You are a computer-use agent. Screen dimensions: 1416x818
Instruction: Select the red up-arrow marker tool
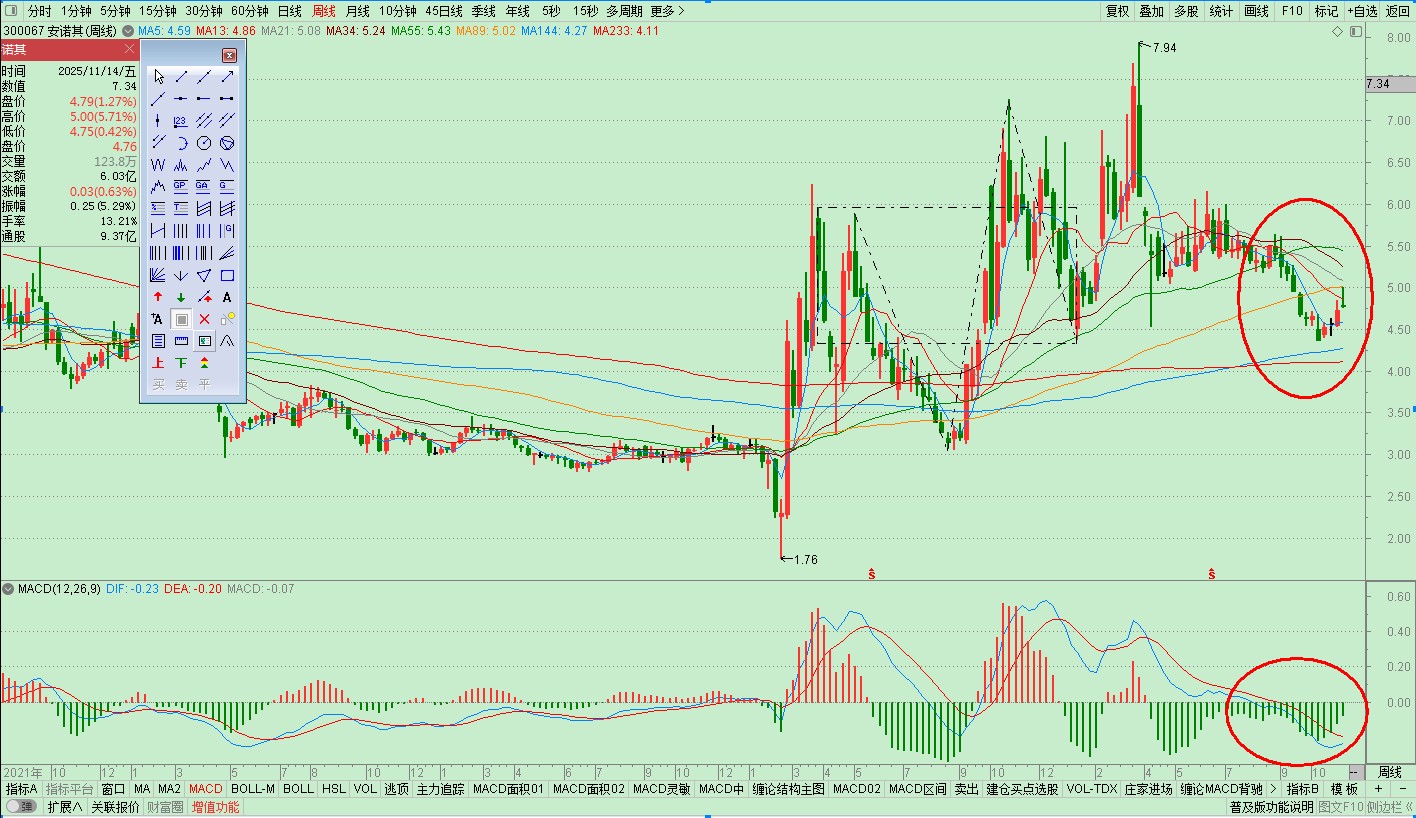[x=158, y=297]
